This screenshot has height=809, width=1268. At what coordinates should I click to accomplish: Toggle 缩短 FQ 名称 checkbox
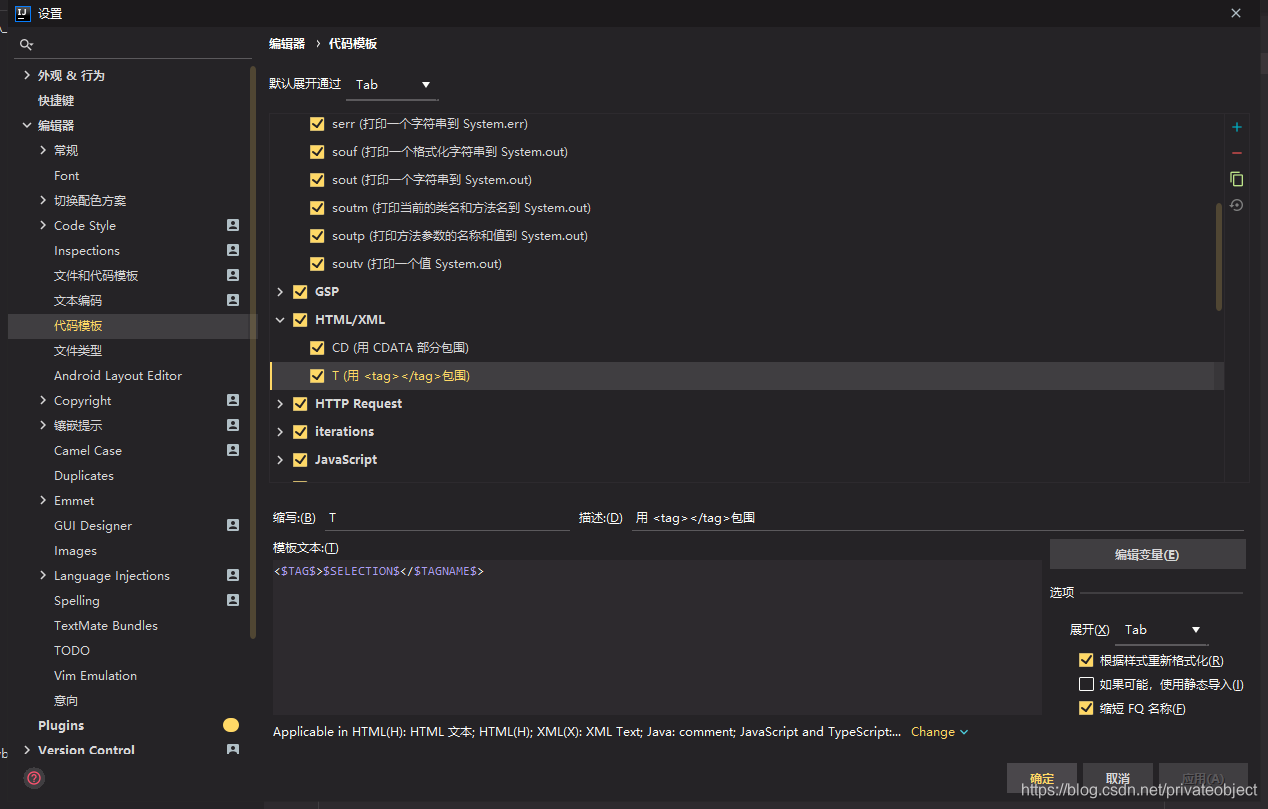[1086, 708]
